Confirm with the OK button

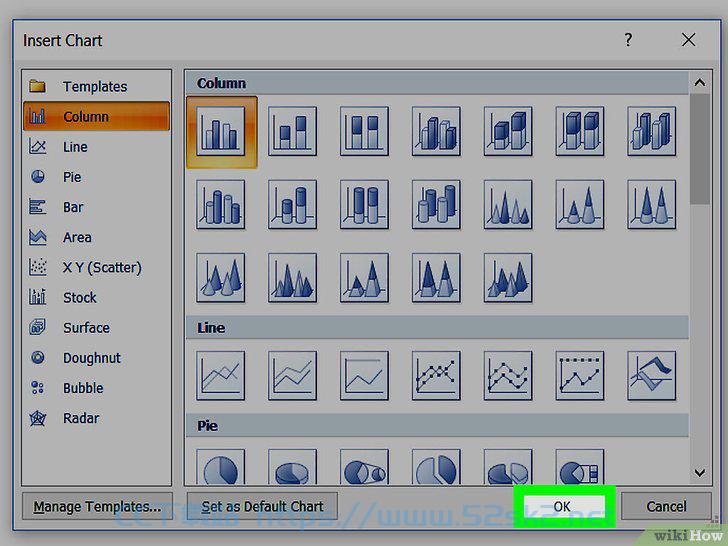point(564,507)
